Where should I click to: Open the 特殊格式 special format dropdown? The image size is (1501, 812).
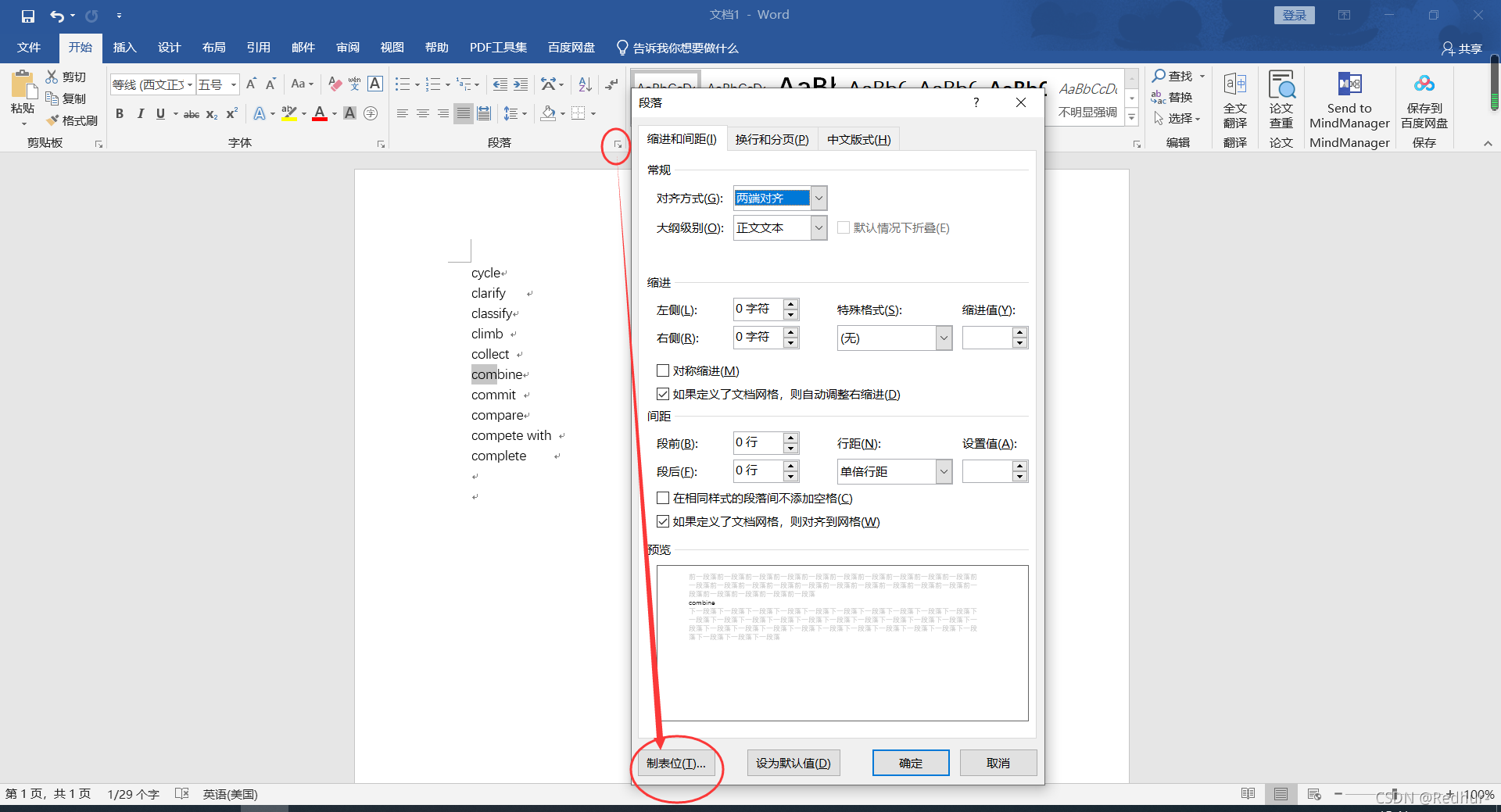click(x=944, y=338)
